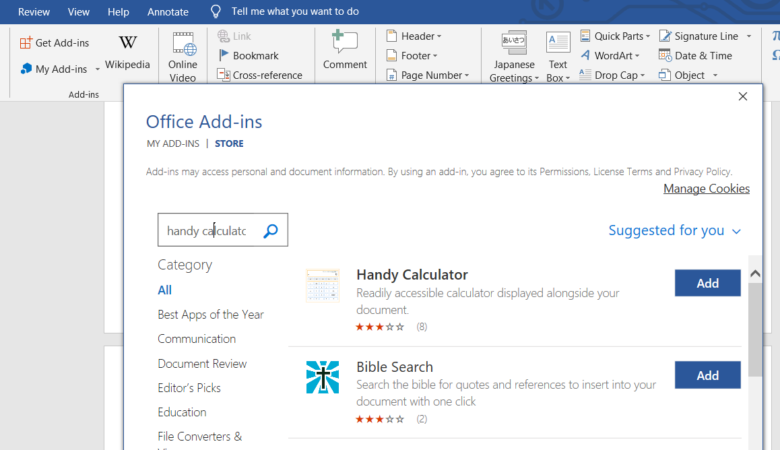Click the WordArt icon
The height and width of the screenshot is (450, 780).
coord(585,55)
